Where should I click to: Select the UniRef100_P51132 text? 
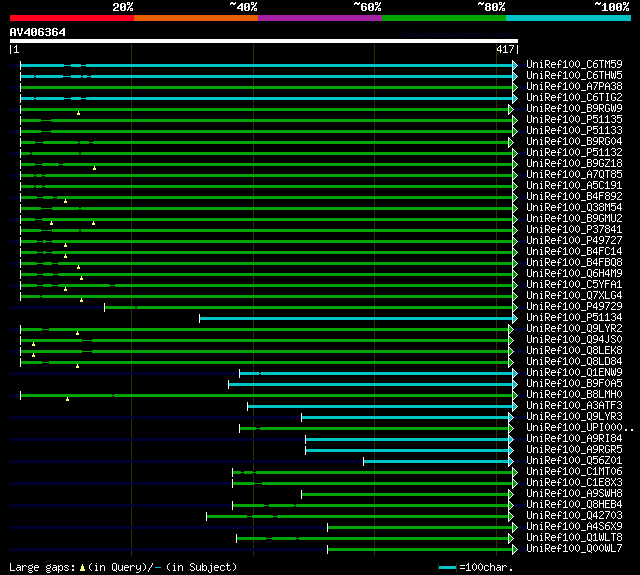coord(574,153)
